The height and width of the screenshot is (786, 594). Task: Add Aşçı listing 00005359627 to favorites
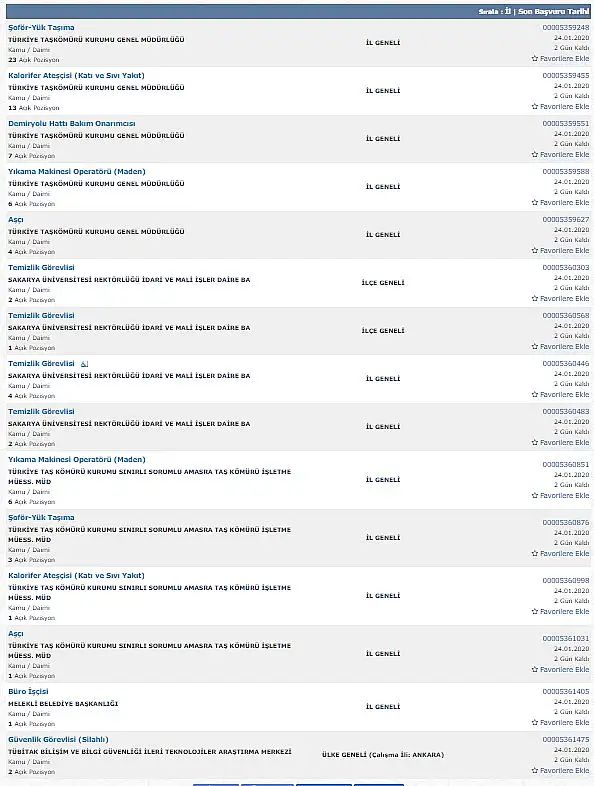560,251
